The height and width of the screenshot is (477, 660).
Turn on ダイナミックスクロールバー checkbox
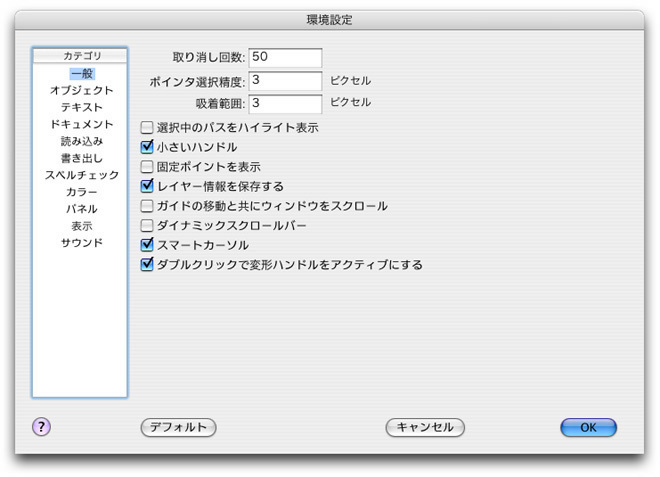tap(147, 226)
